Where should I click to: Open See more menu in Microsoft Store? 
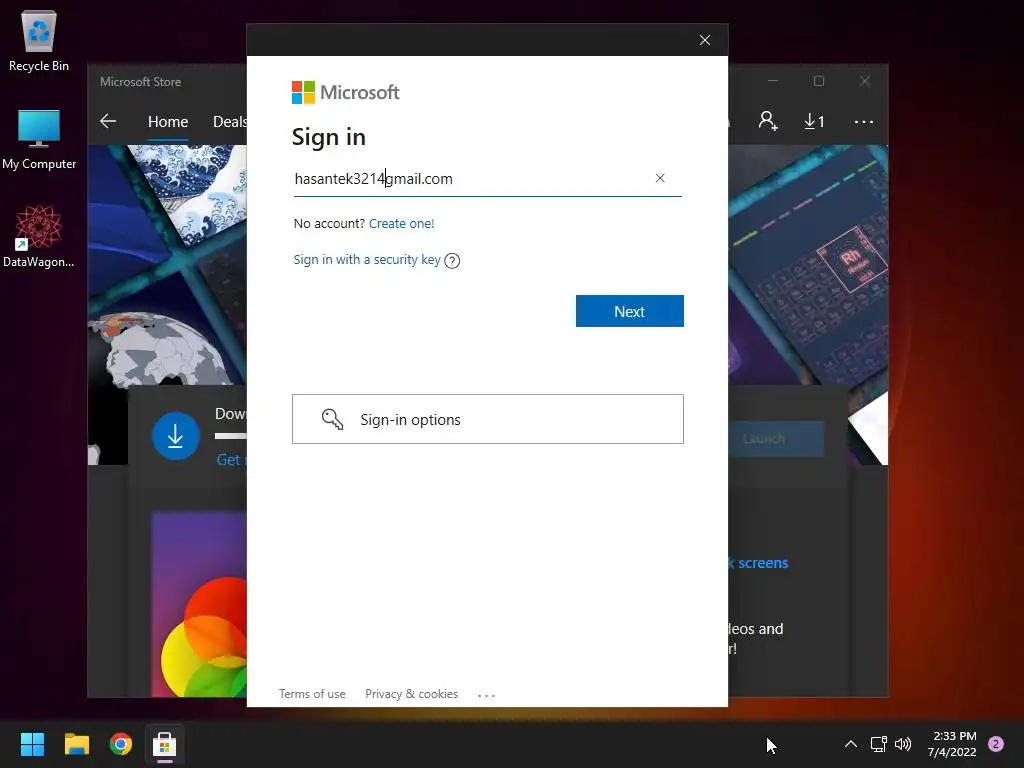click(863, 121)
